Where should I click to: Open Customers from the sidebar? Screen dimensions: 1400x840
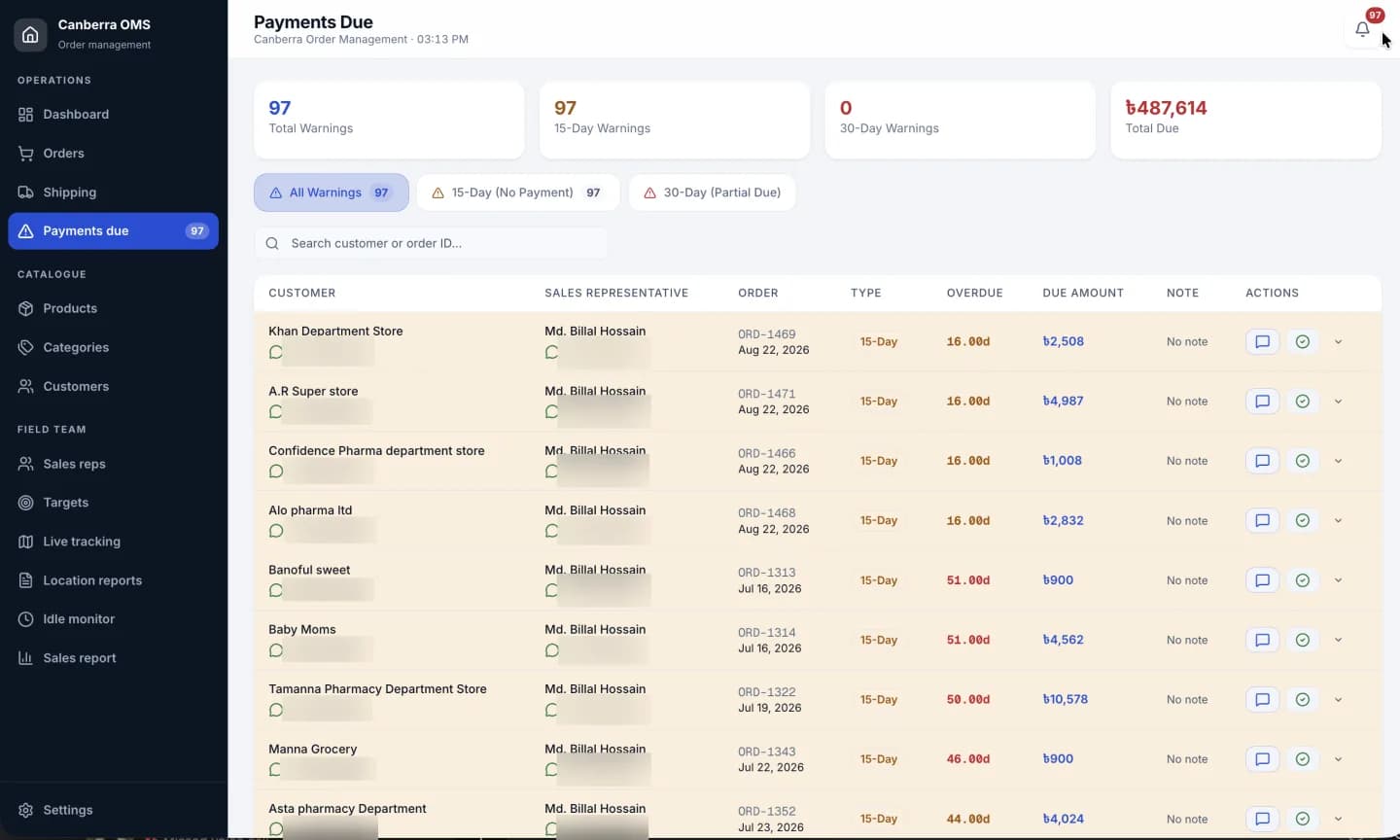point(113,386)
